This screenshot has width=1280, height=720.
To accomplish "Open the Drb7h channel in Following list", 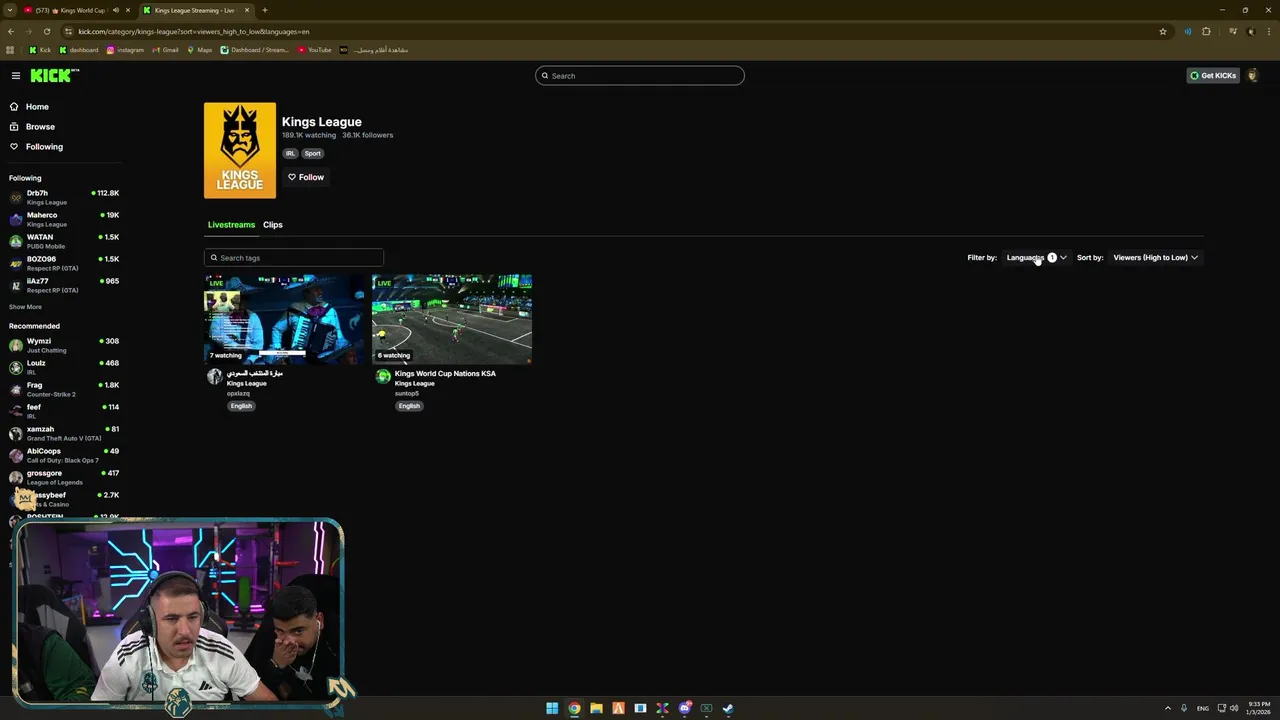I will click(64, 197).
